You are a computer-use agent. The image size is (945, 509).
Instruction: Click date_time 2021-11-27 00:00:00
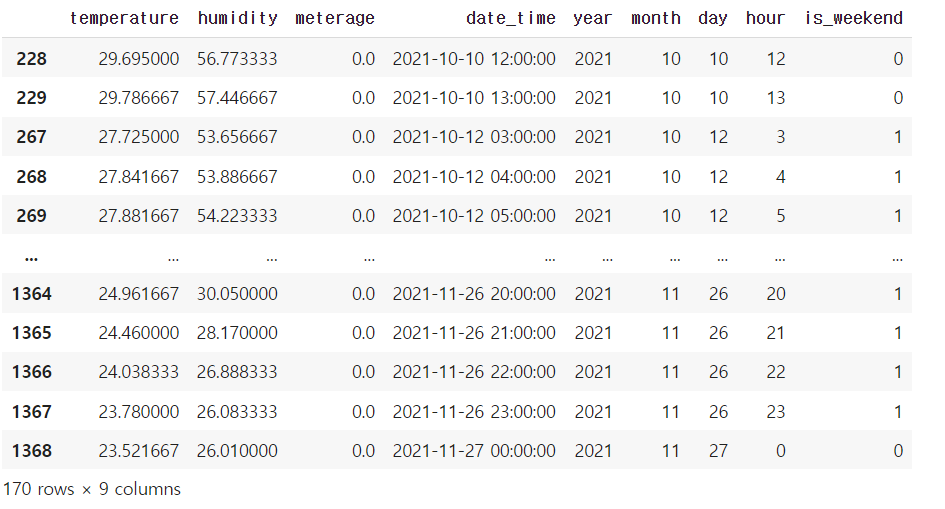coord(474,451)
